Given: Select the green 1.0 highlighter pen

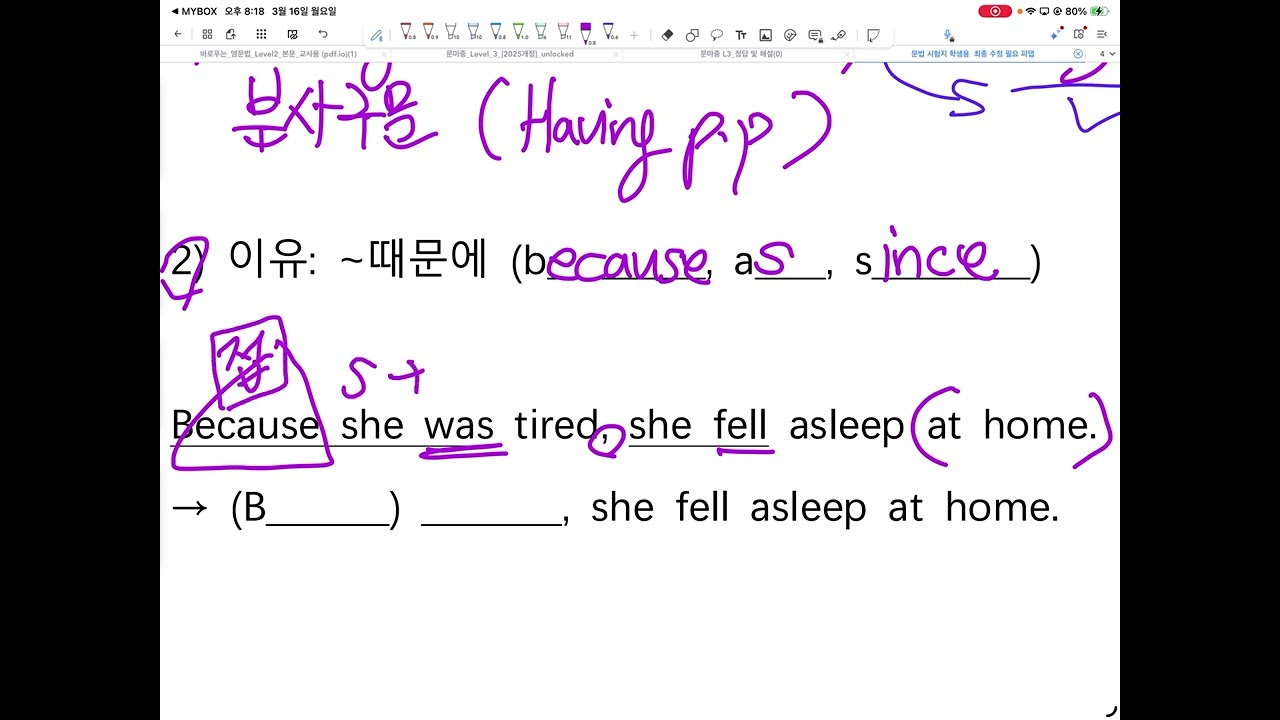Looking at the screenshot, I should 519,33.
